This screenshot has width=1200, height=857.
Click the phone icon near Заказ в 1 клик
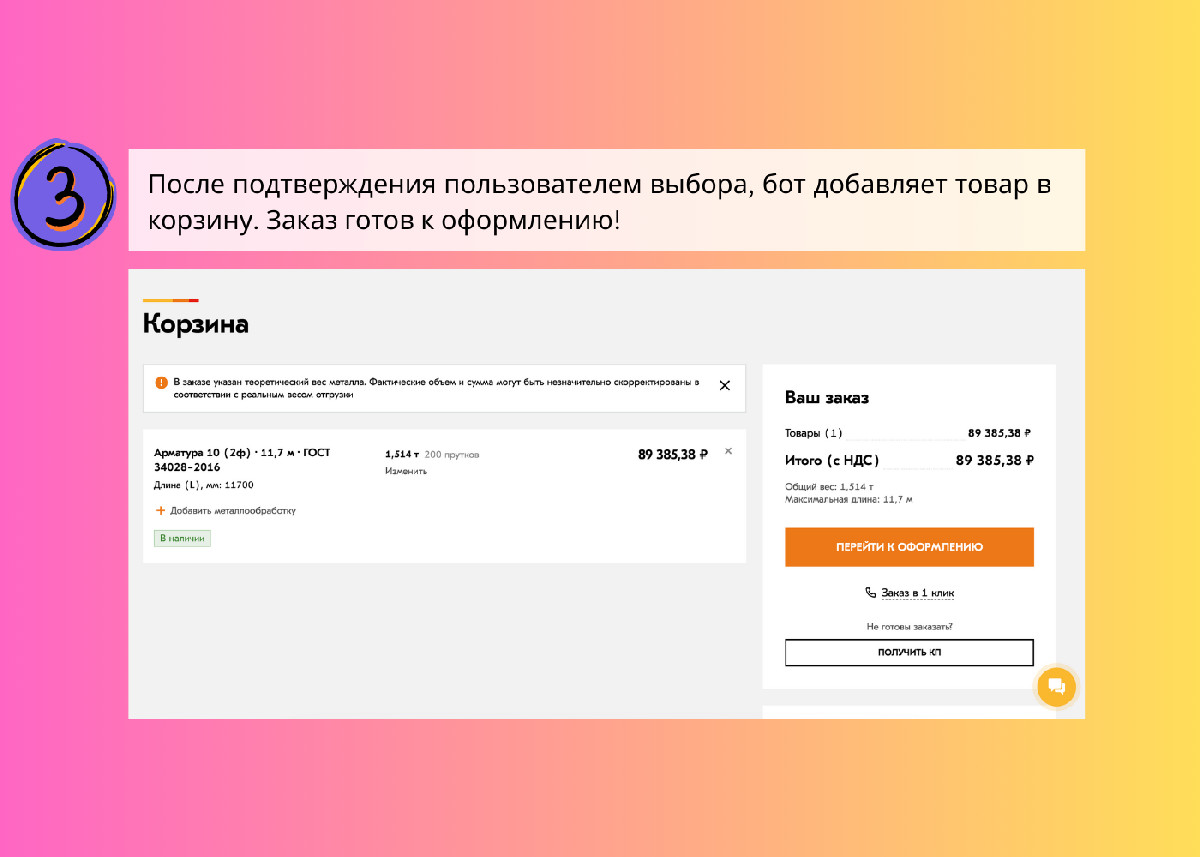[870, 593]
